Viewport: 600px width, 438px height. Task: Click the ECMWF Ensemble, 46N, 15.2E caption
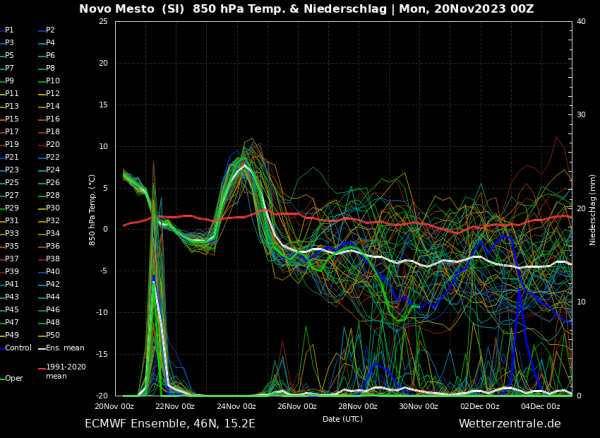170,424
